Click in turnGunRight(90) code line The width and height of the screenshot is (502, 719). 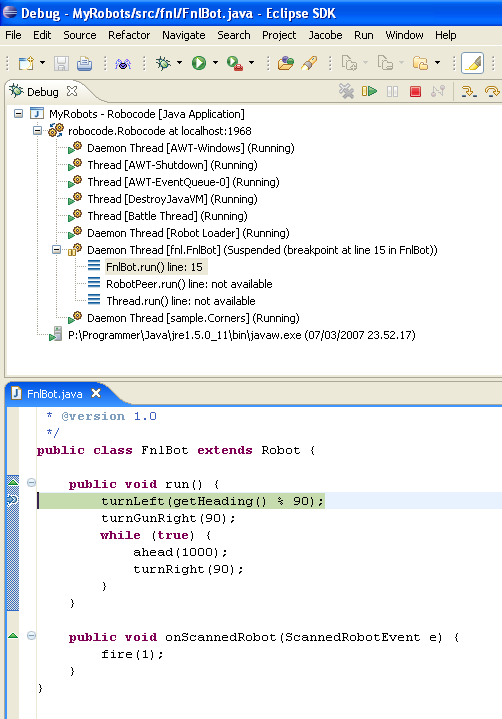pos(168,518)
